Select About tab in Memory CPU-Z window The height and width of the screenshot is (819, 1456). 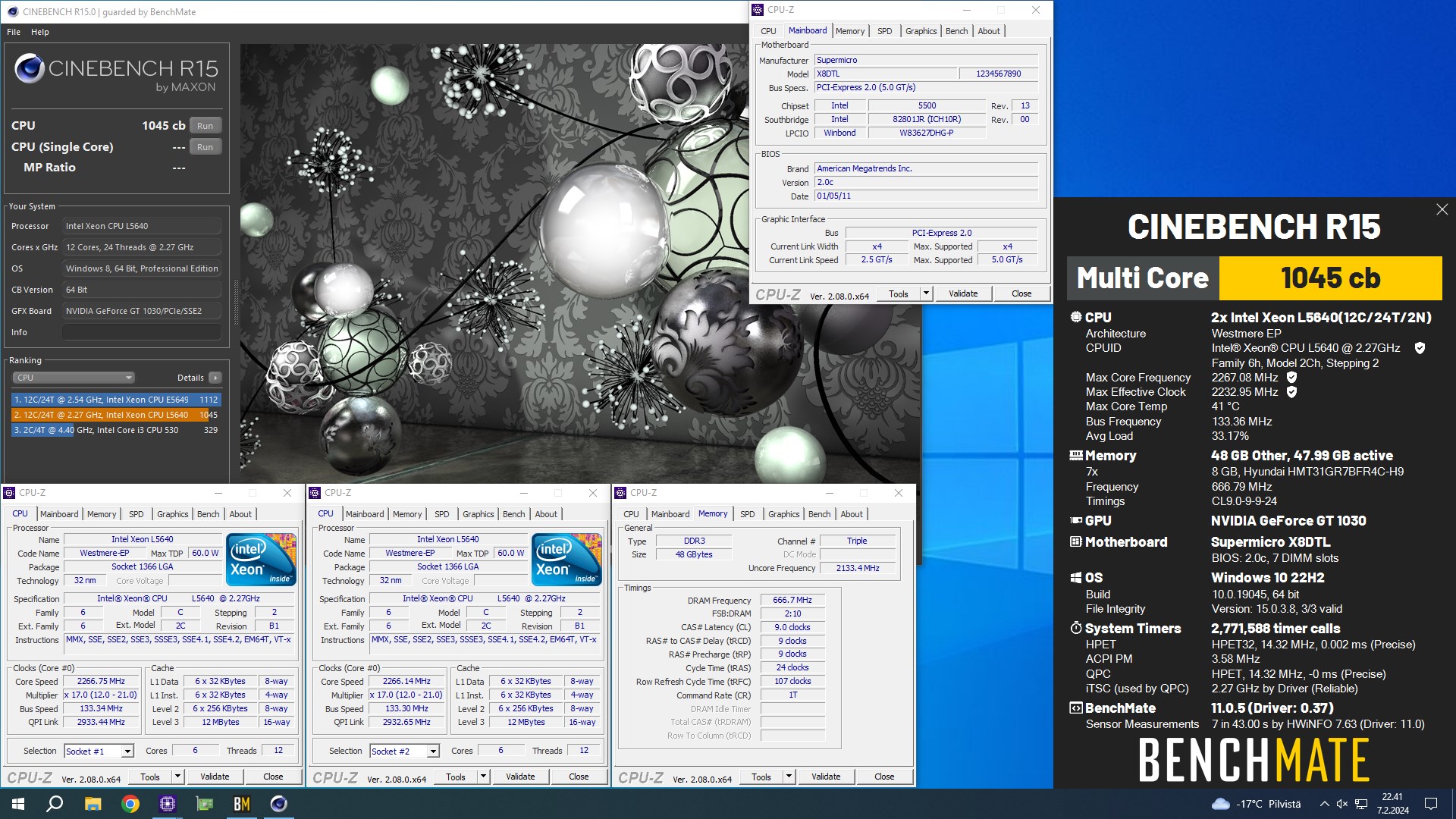coord(851,514)
